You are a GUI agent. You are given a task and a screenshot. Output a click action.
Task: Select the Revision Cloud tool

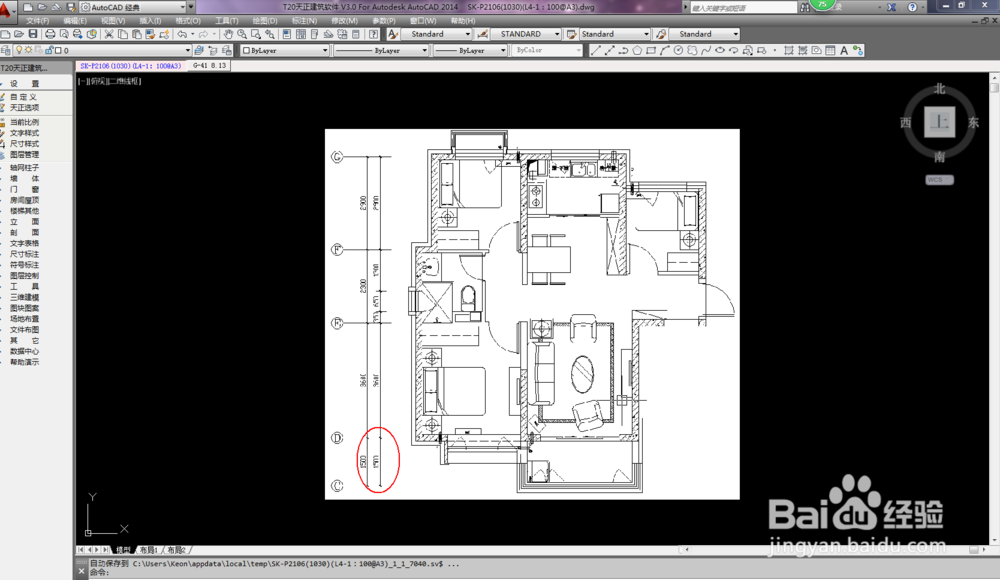pos(693,50)
